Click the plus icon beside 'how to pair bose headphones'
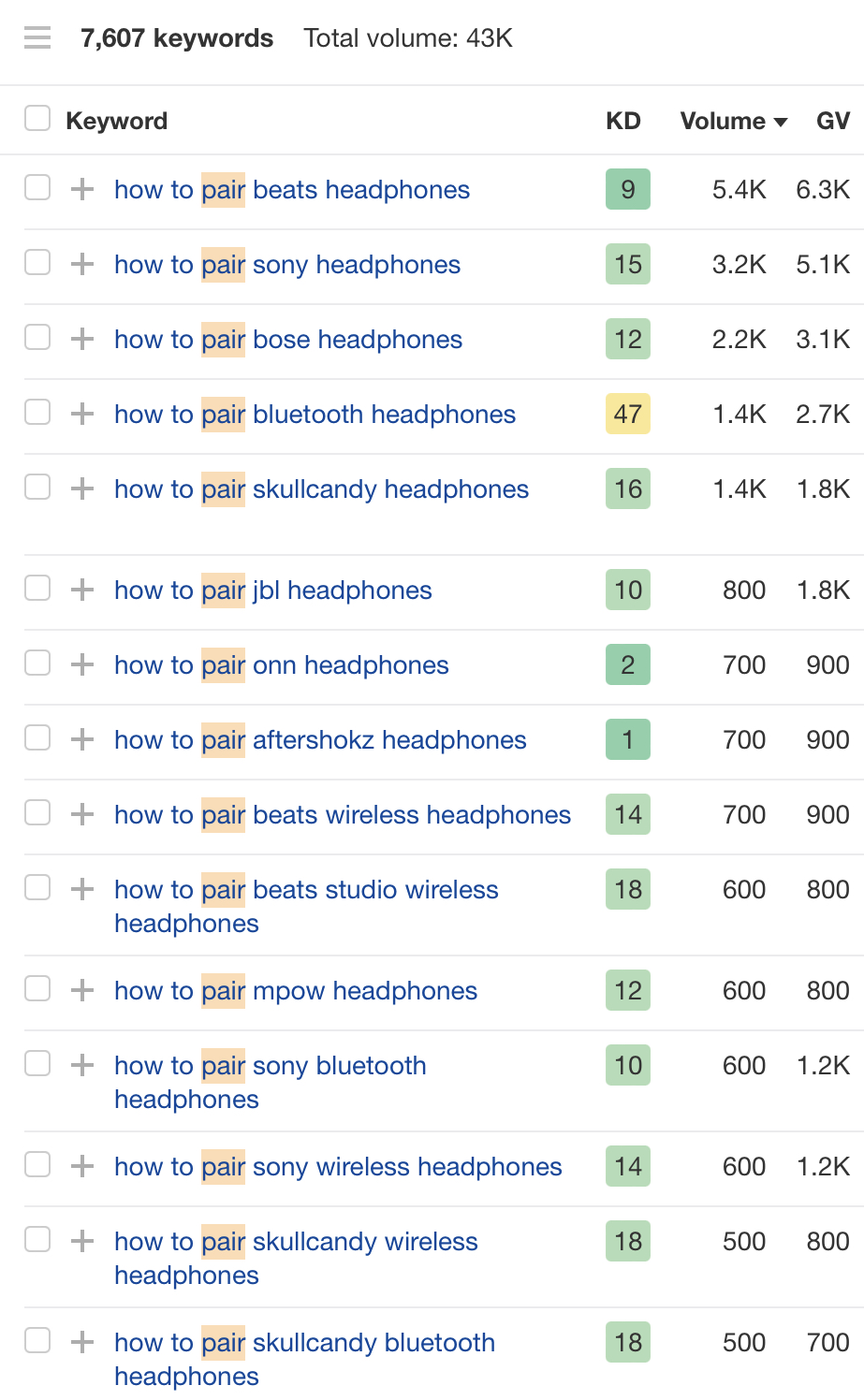Viewport: 864px width, 1400px height. [x=82, y=339]
